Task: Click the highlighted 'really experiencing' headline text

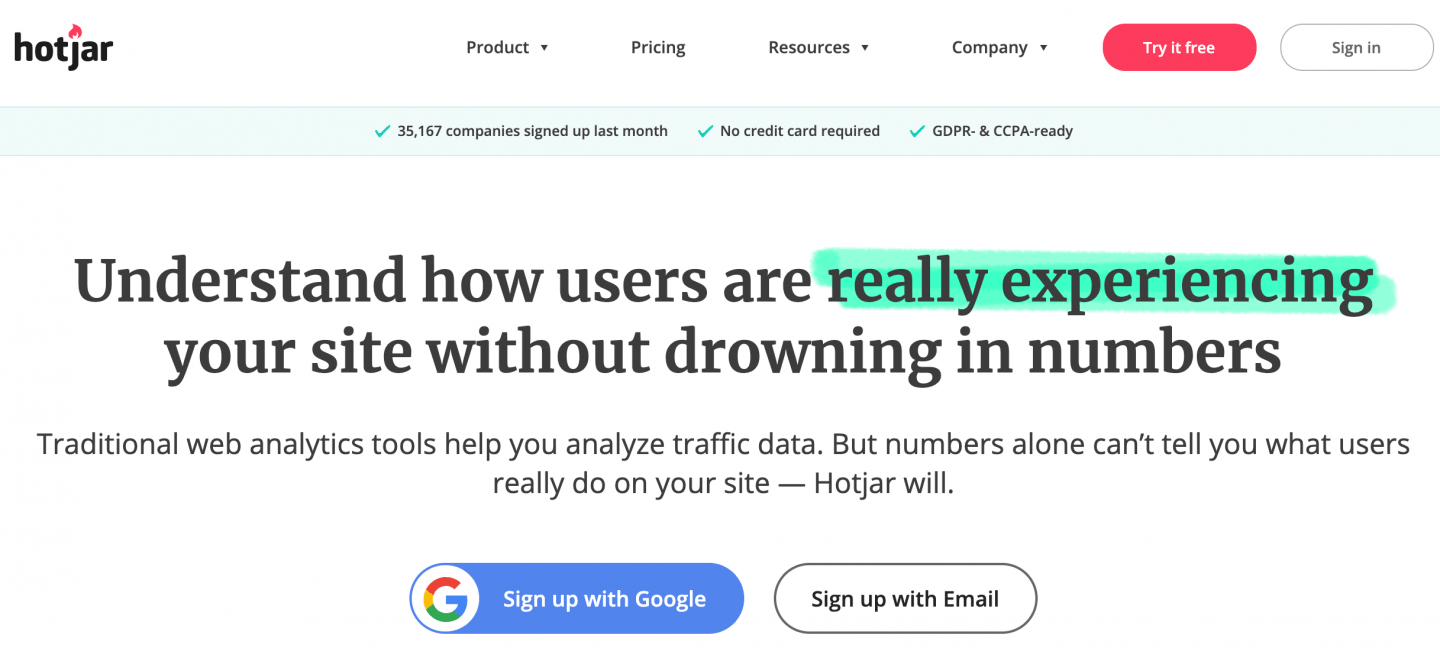Action: point(1101,280)
